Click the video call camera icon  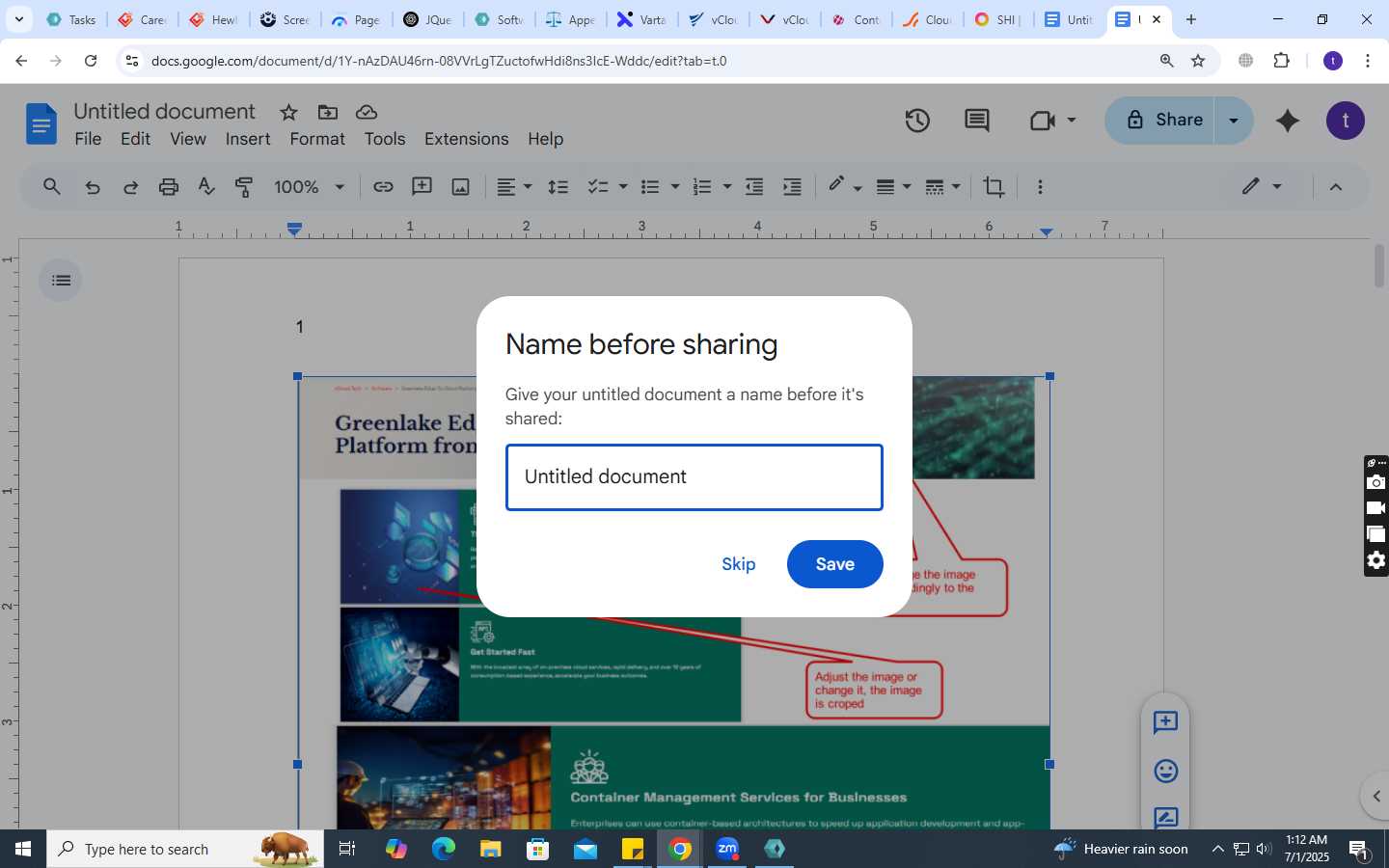tap(1042, 121)
